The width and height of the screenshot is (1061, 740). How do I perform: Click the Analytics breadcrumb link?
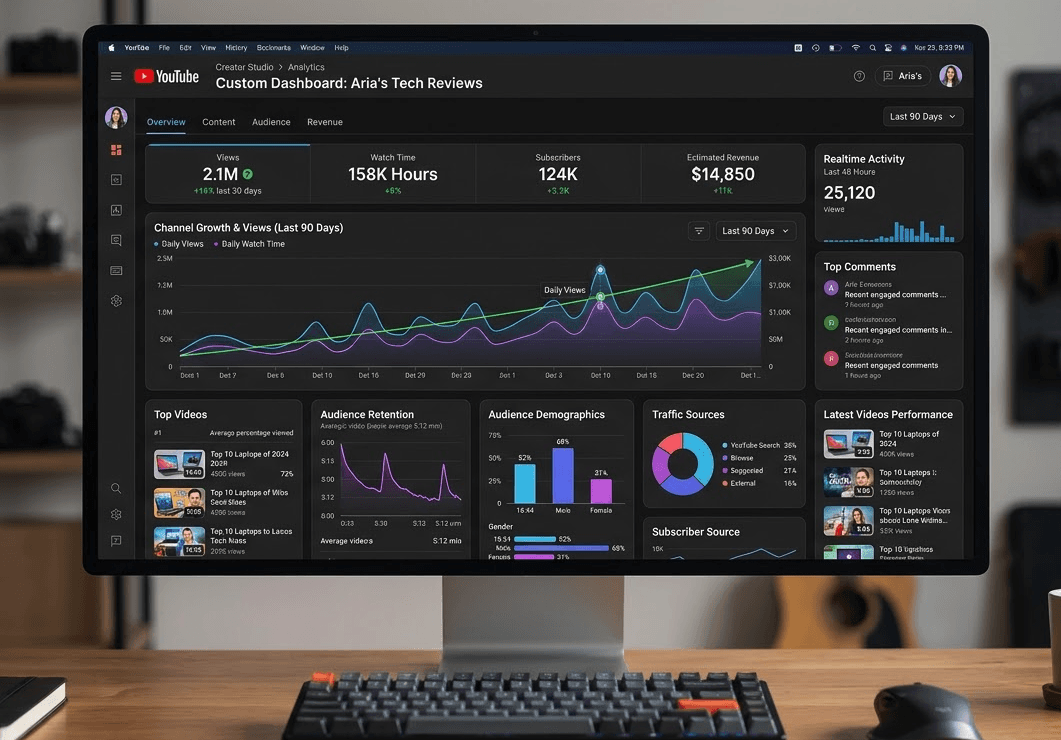pos(306,67)
